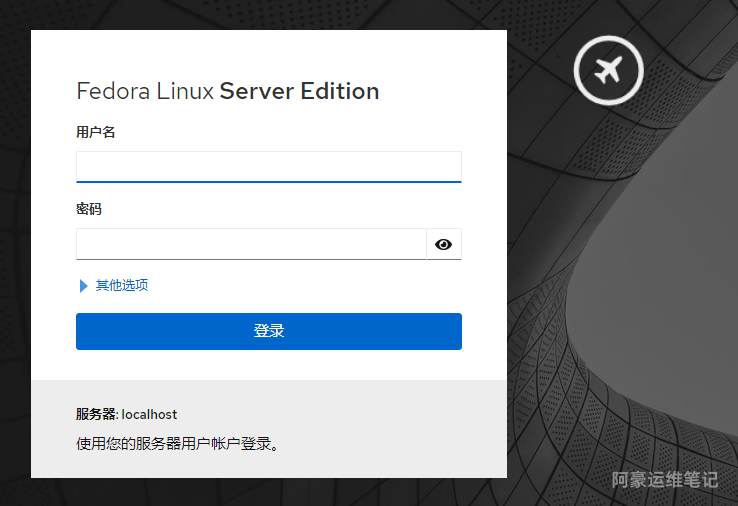Screen dimensions: 738x506
Task: Click the 用户名 field label
Action: click(x=96, y=132)
